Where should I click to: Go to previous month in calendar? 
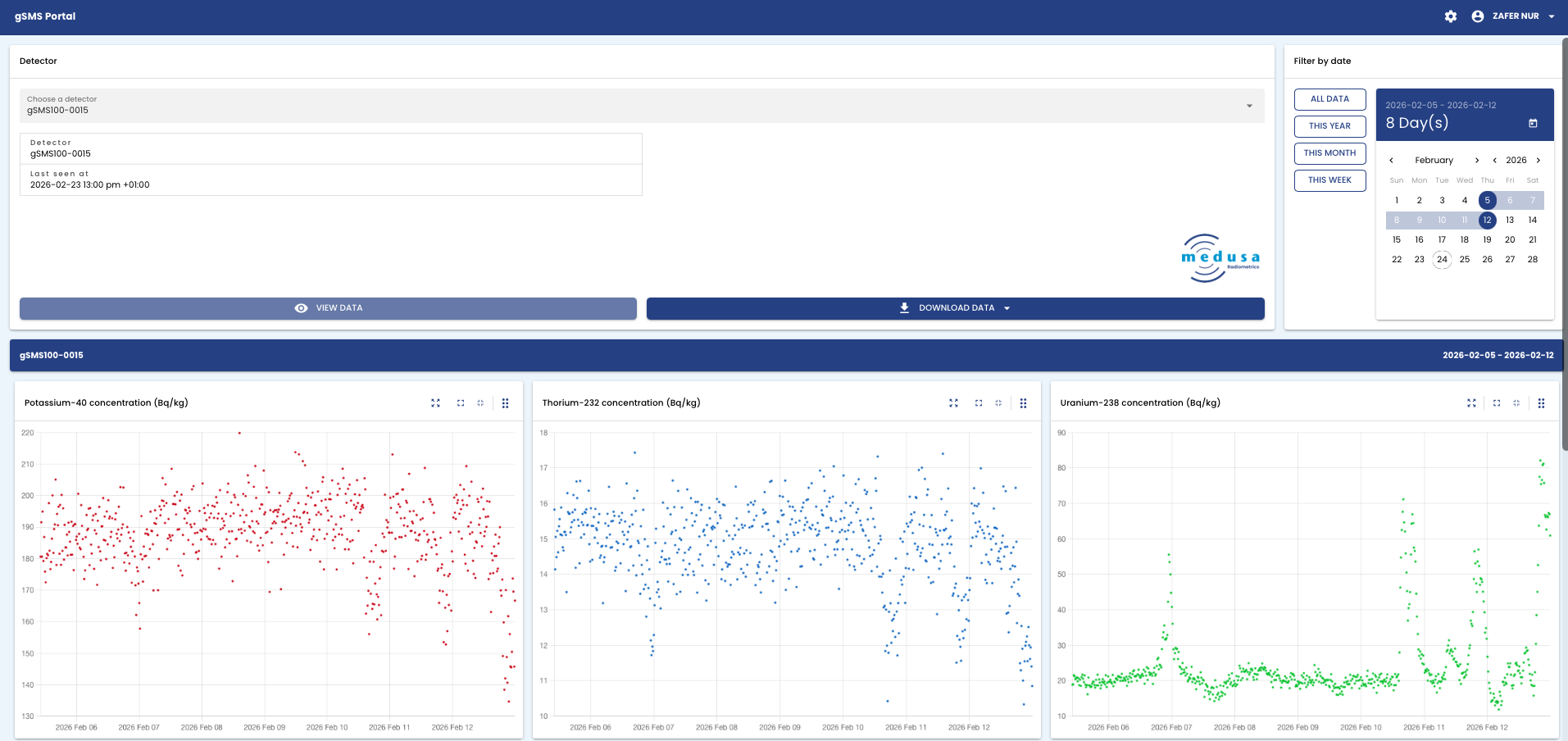tap(1391, 161)
